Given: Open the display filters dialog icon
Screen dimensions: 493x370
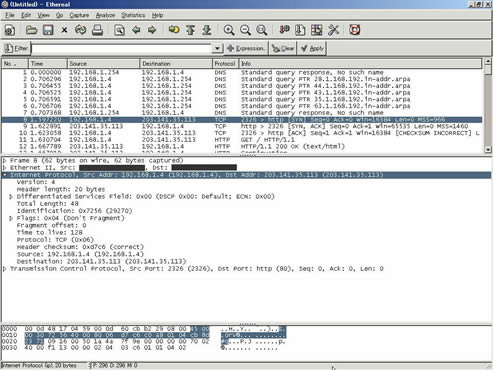Looking at the screenshot, I should pyautogui.click(x=300, y=30).
